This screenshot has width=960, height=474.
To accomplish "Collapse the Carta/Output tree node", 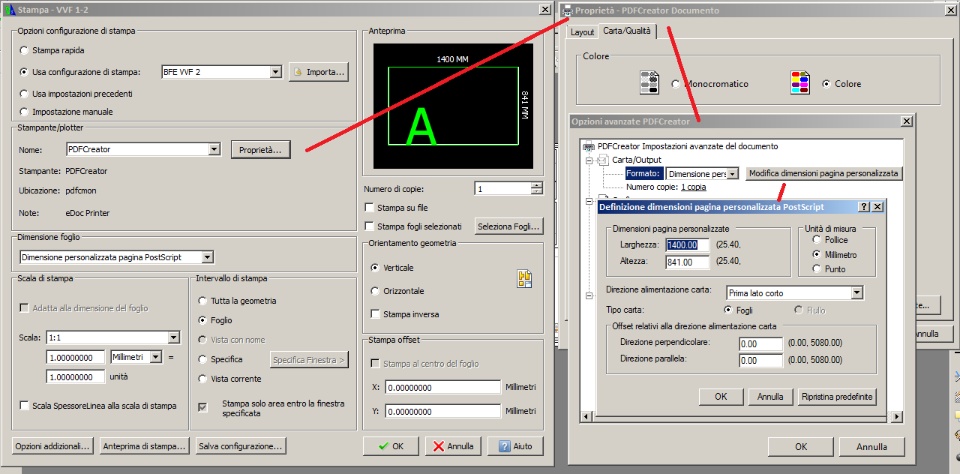I will tap(590, 160).
